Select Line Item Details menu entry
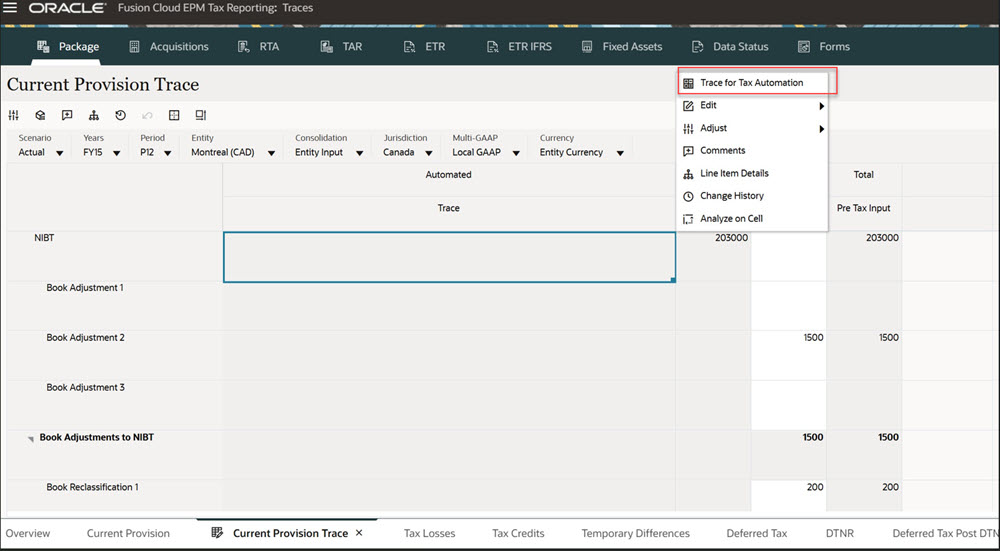 tap(753, 173)
